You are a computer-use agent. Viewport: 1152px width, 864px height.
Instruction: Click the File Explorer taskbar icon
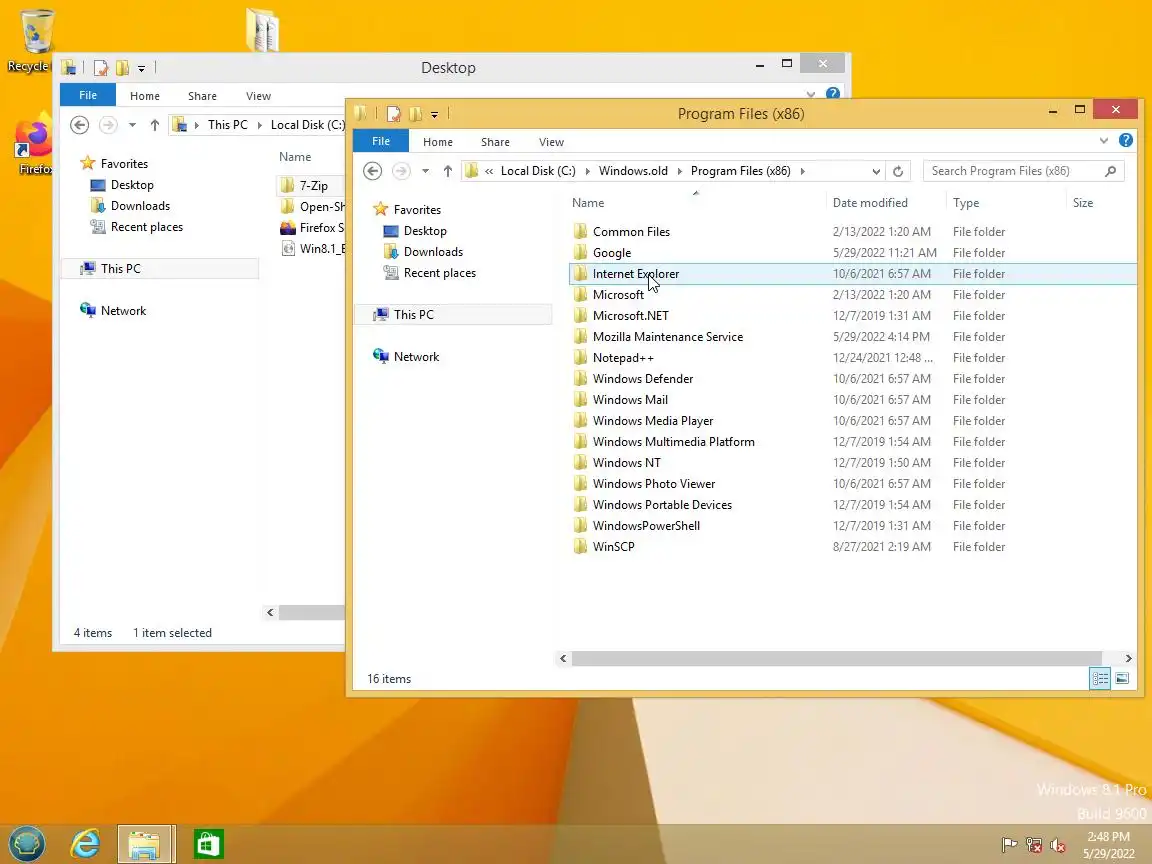click(x=145, y=843)
